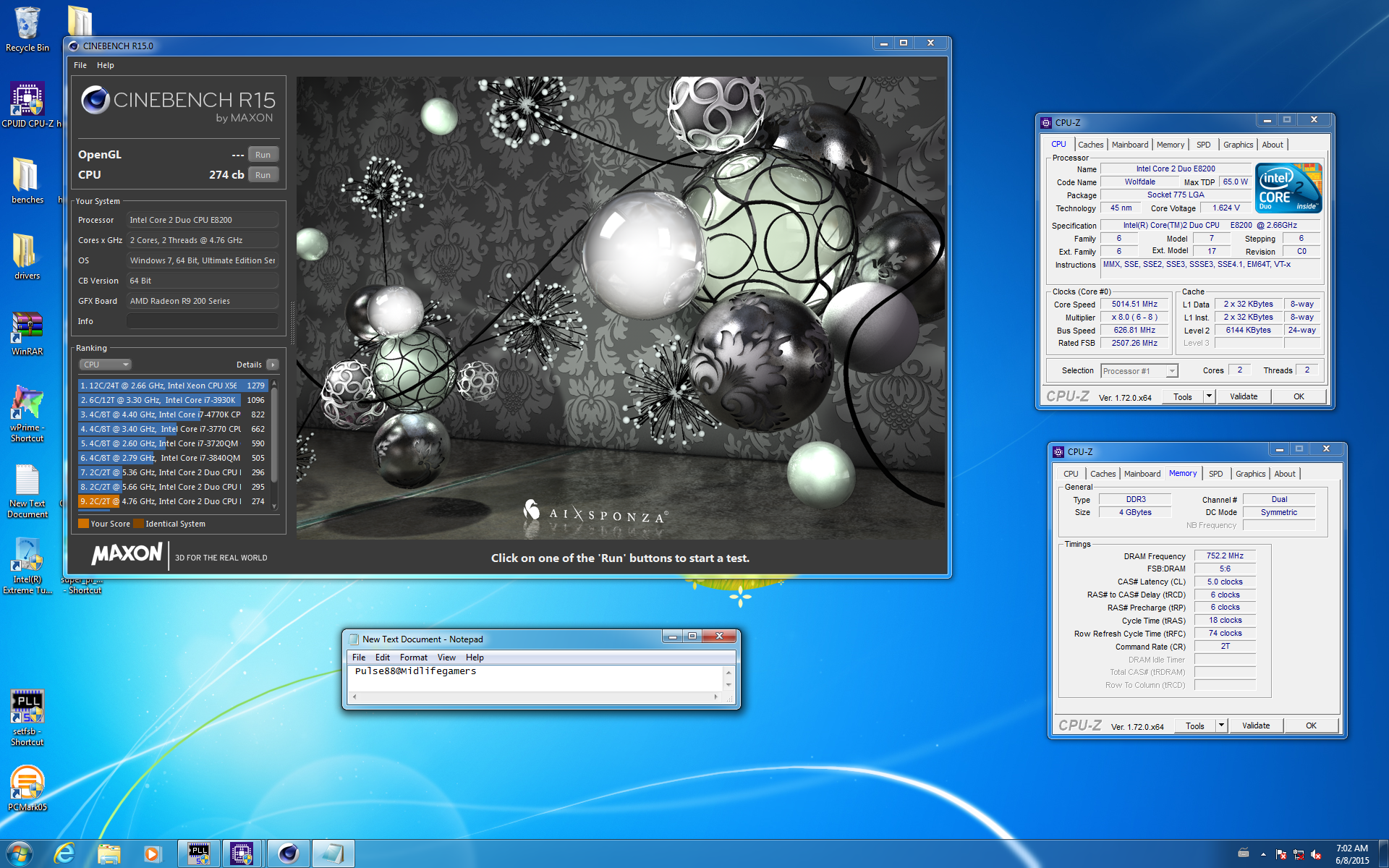This screenshot has height=868, width=1389.
Task: Open Tools dropdown arrow in lower CPU-Z
Action: (x=1221, y=726)
